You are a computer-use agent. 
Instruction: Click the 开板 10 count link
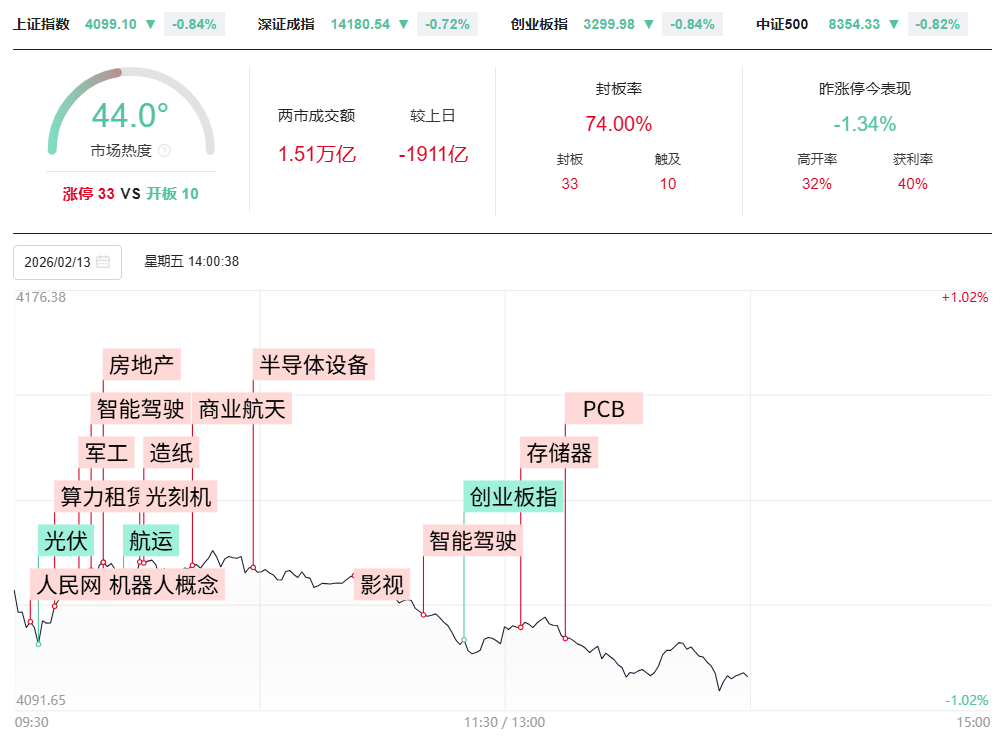(173, 194)
